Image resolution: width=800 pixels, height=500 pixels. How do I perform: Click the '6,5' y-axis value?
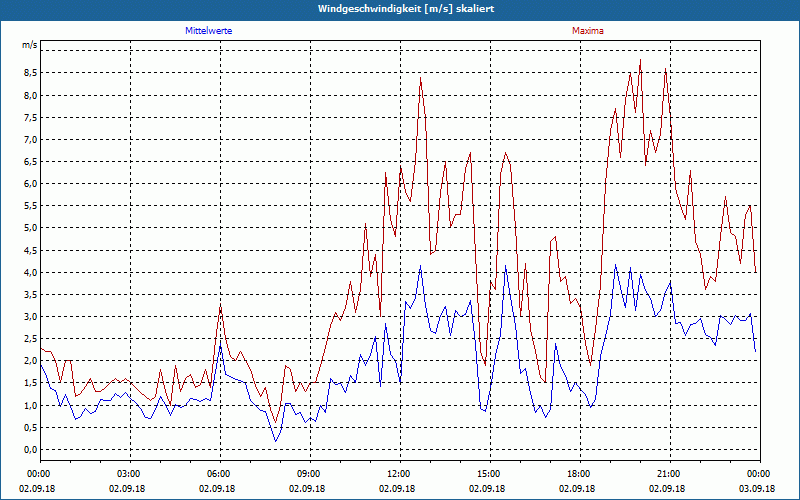(31, 162)
